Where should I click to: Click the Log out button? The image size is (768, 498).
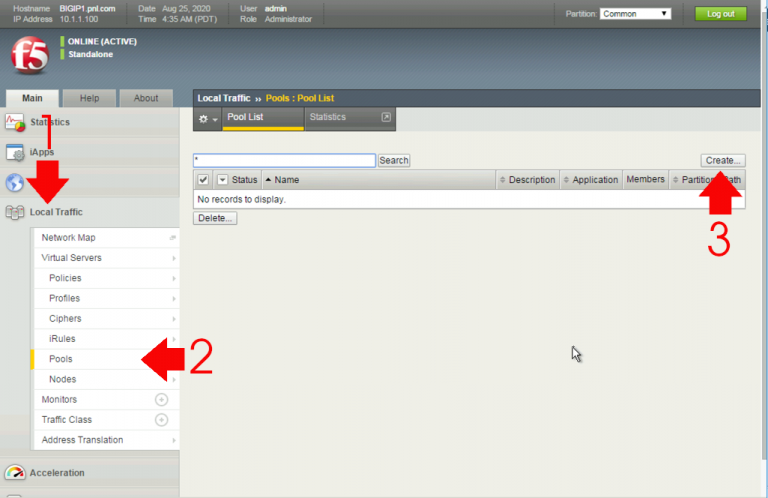[x=720, y=14]
